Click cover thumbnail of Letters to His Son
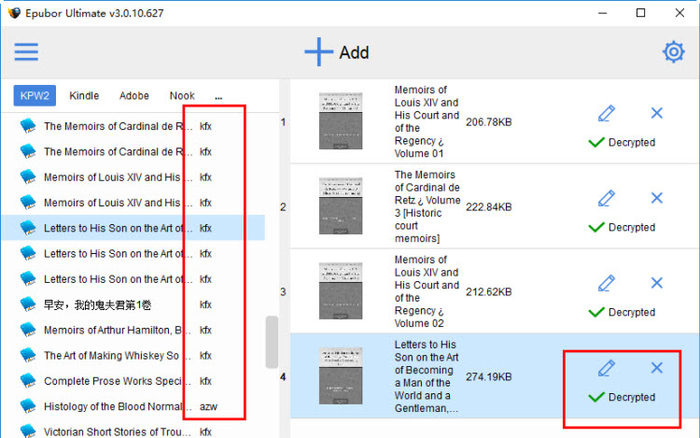Viewport: 700px width, 438px height. click(x=341, y=376)
